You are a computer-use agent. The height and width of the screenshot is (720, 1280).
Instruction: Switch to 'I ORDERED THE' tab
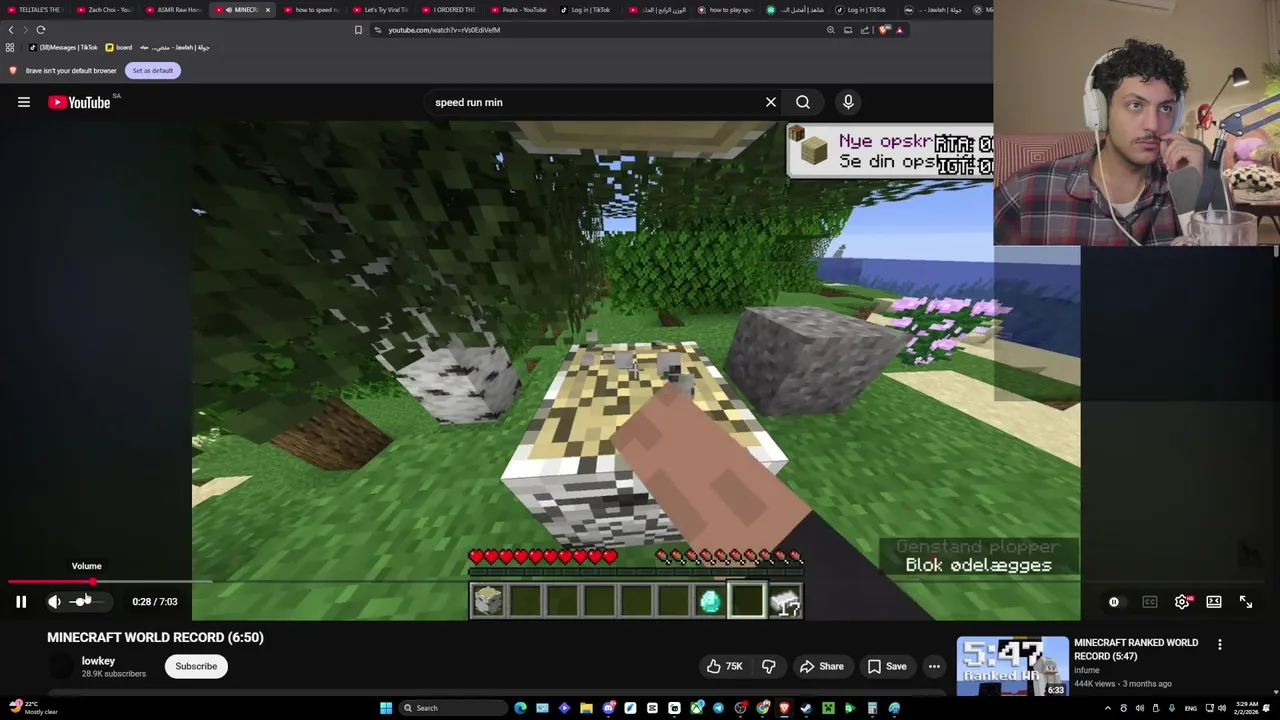pyautogui.click(x=450, y=10)
